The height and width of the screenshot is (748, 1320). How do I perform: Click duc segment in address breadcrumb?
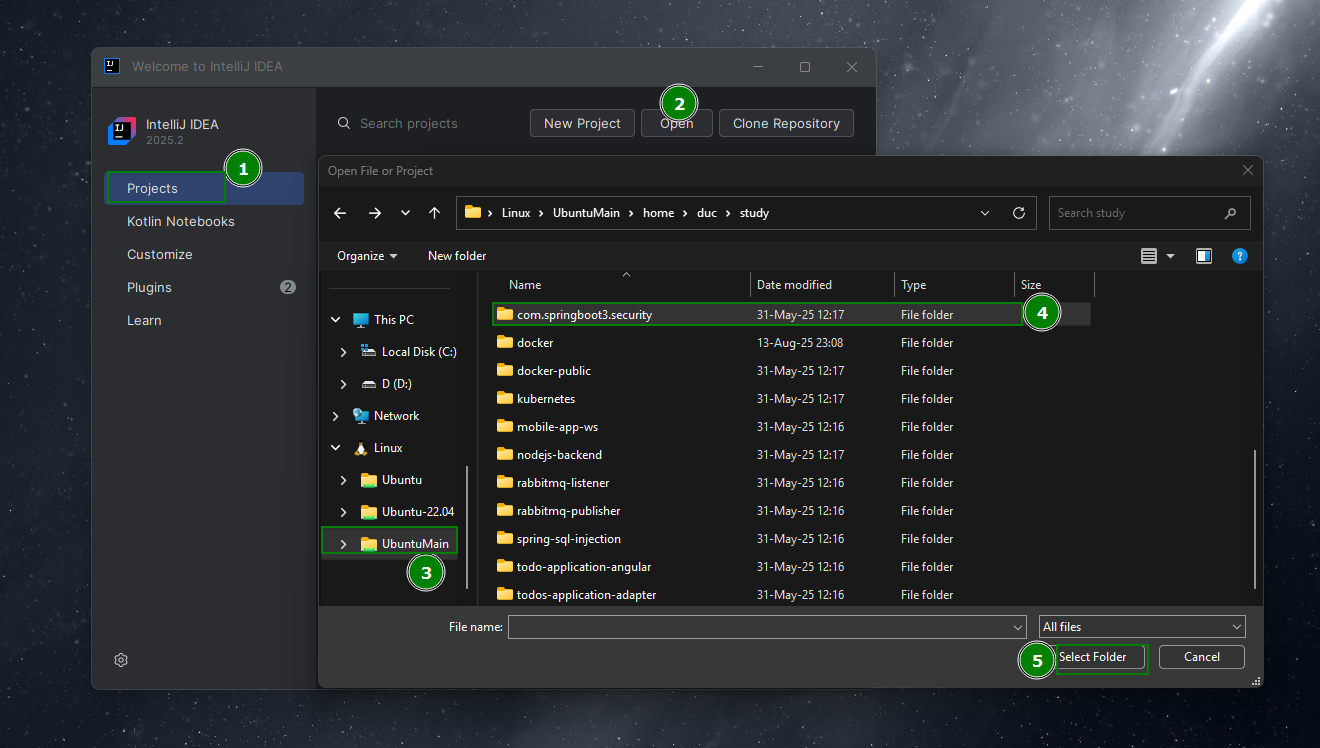coord(707,213)
